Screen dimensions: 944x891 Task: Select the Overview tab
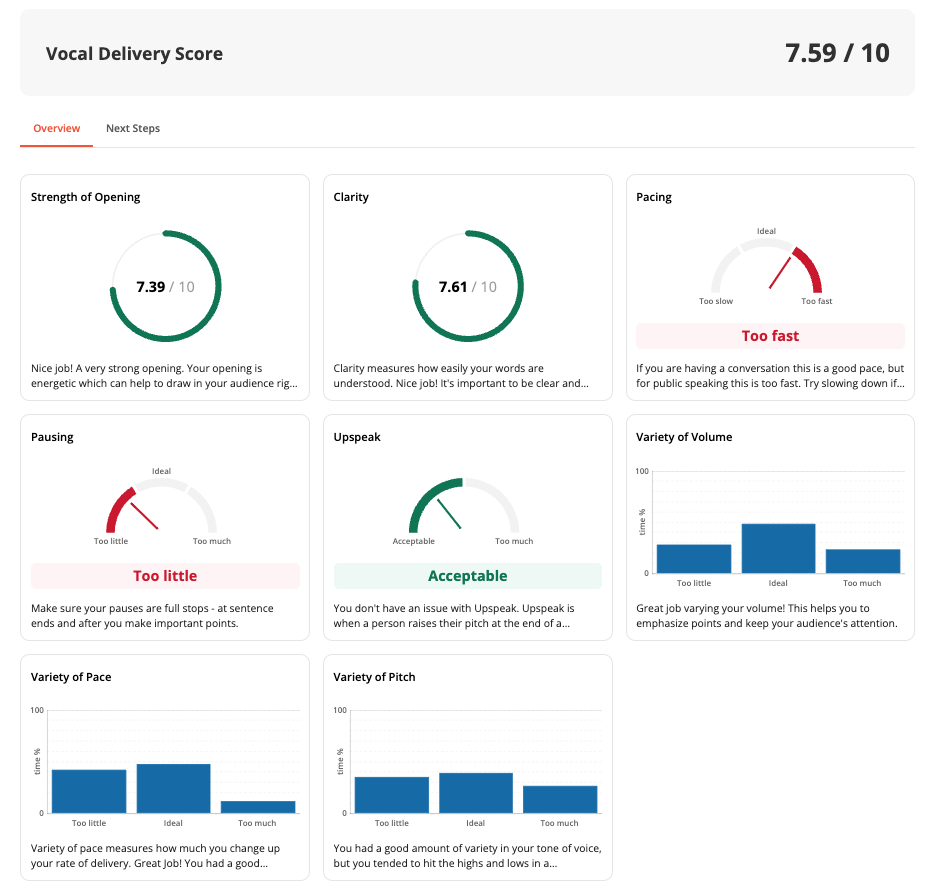pos(56,128)
